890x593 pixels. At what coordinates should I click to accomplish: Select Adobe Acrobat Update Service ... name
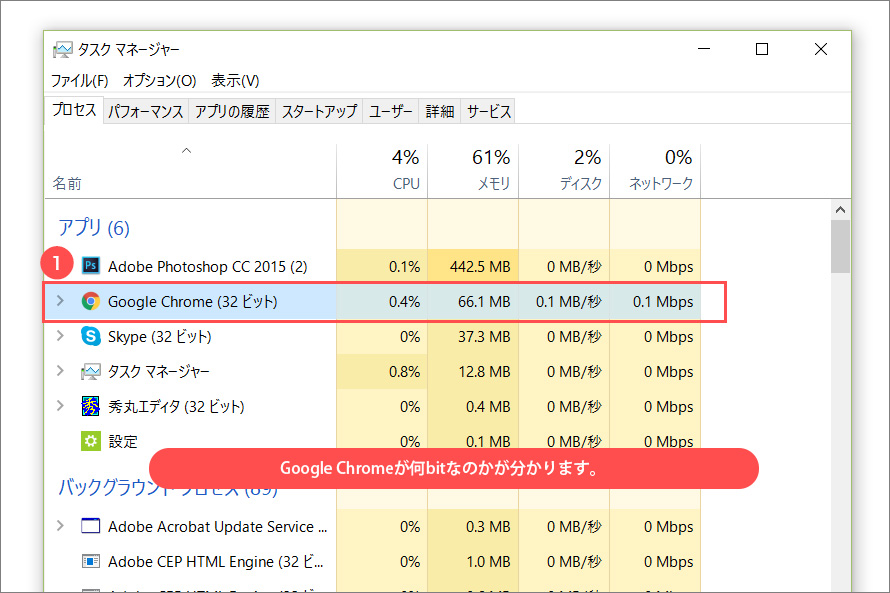[217, 527]
